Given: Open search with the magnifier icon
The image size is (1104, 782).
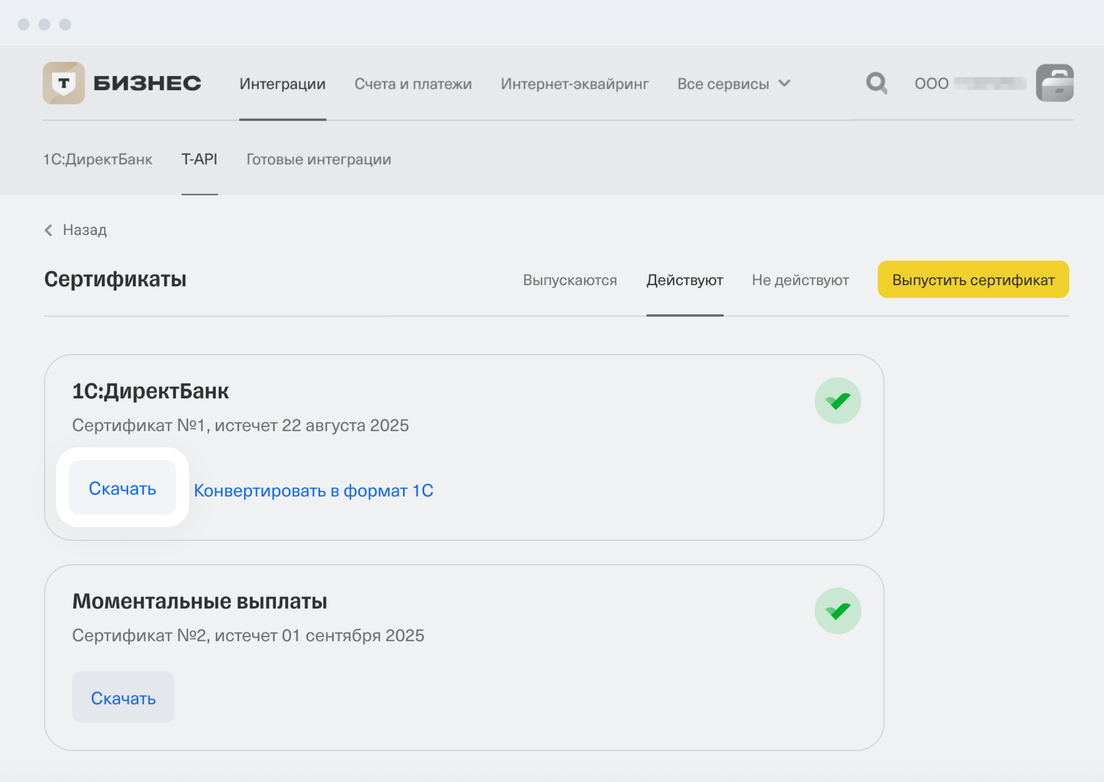Looking at the screenshot, I should coord(876,83).
